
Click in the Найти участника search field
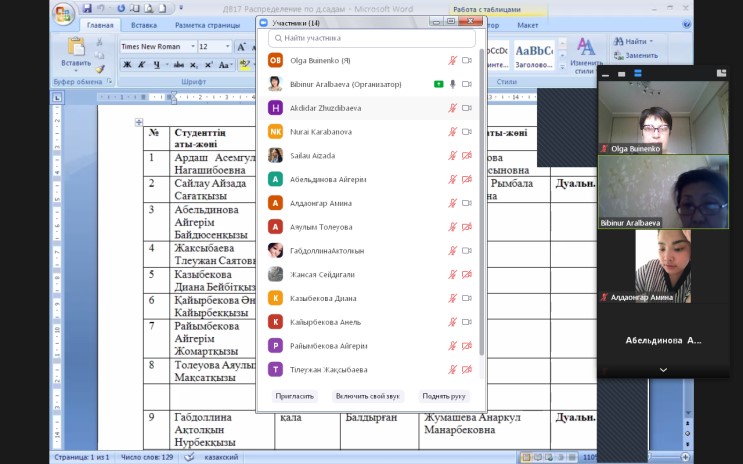(372, 38)
